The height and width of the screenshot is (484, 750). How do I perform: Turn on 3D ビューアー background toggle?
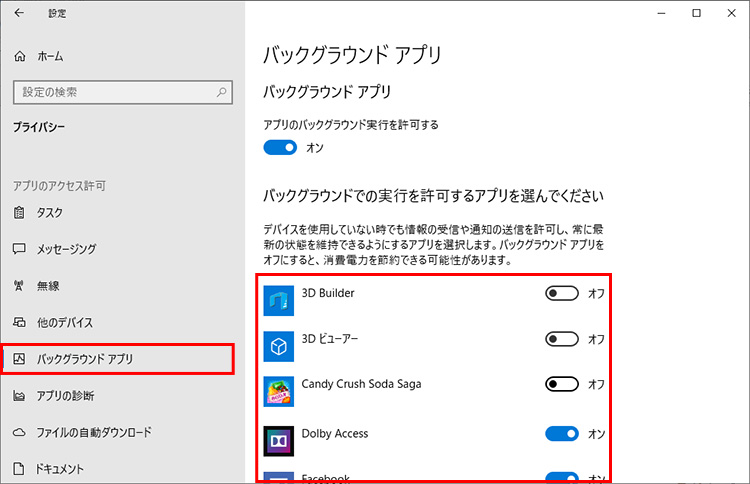point(562,339)
